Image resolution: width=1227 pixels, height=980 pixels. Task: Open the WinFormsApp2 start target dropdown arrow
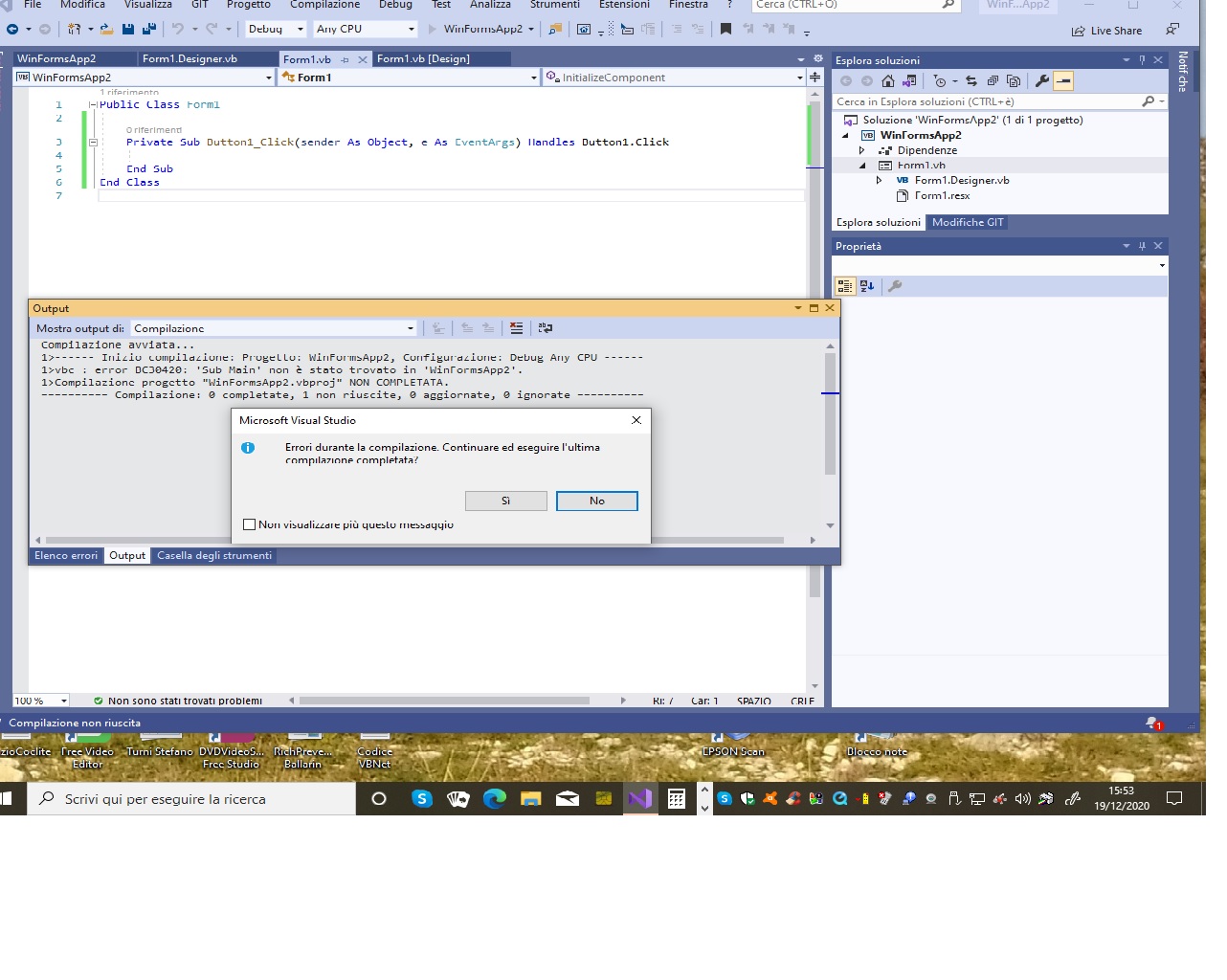(x=530, y=29)
